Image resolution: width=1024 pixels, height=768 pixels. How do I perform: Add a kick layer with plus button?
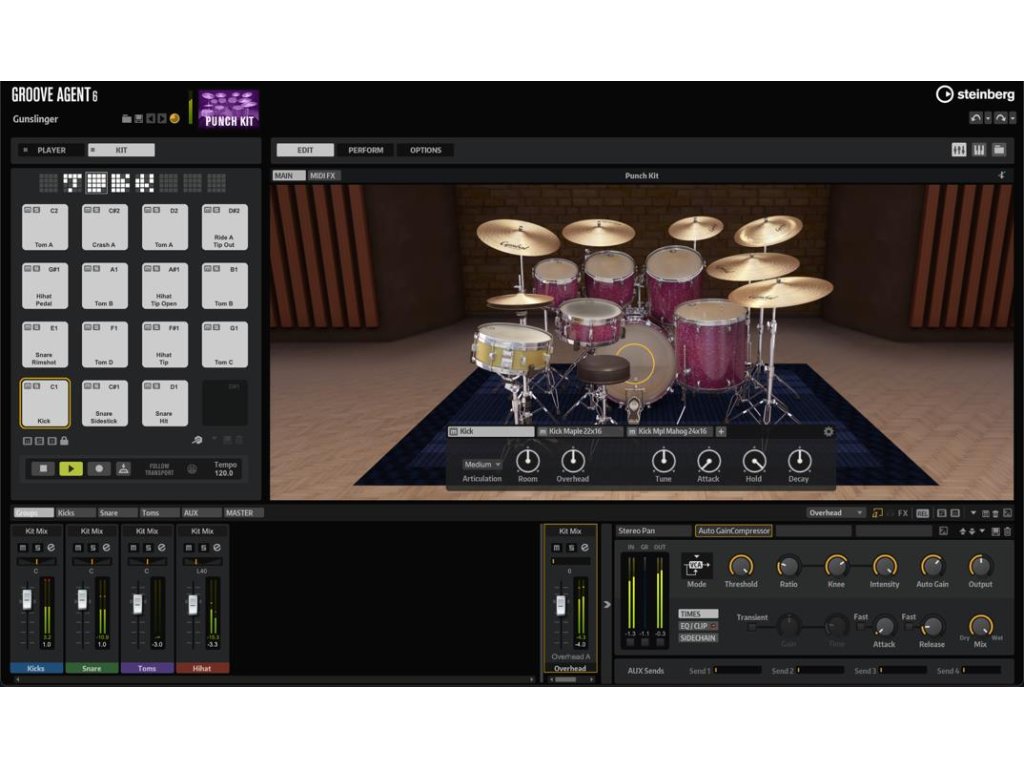pos(722,432)
